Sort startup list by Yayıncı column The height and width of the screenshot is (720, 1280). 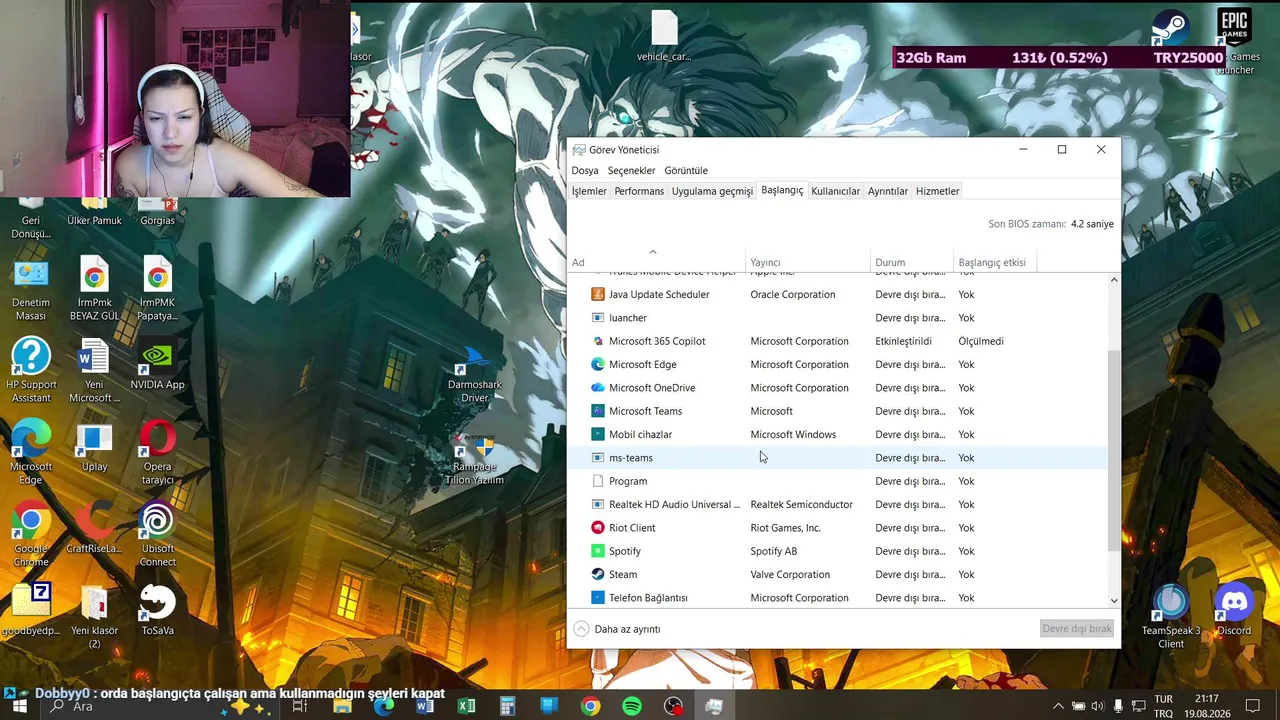(808, 262)
